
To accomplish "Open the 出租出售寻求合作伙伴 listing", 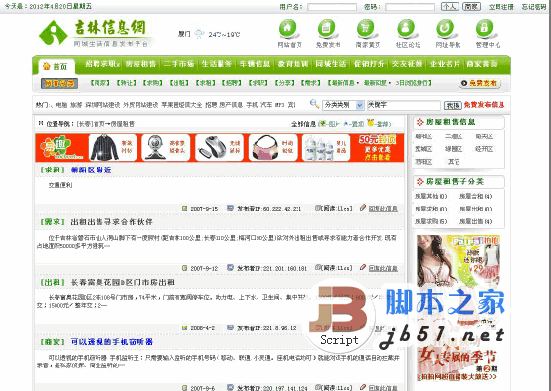I will click(111, 222).
